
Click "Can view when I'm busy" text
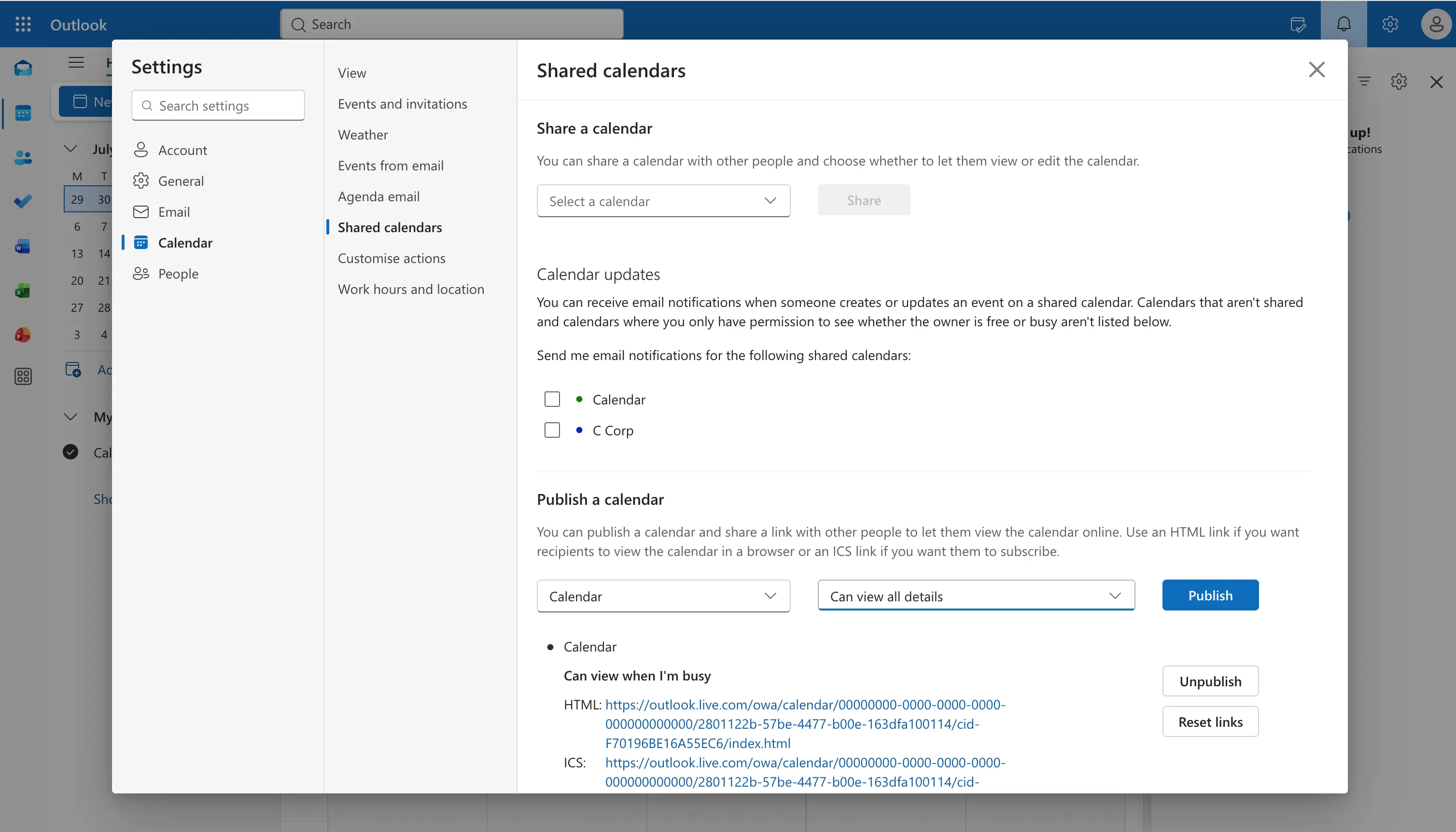(x=637, y=676)
